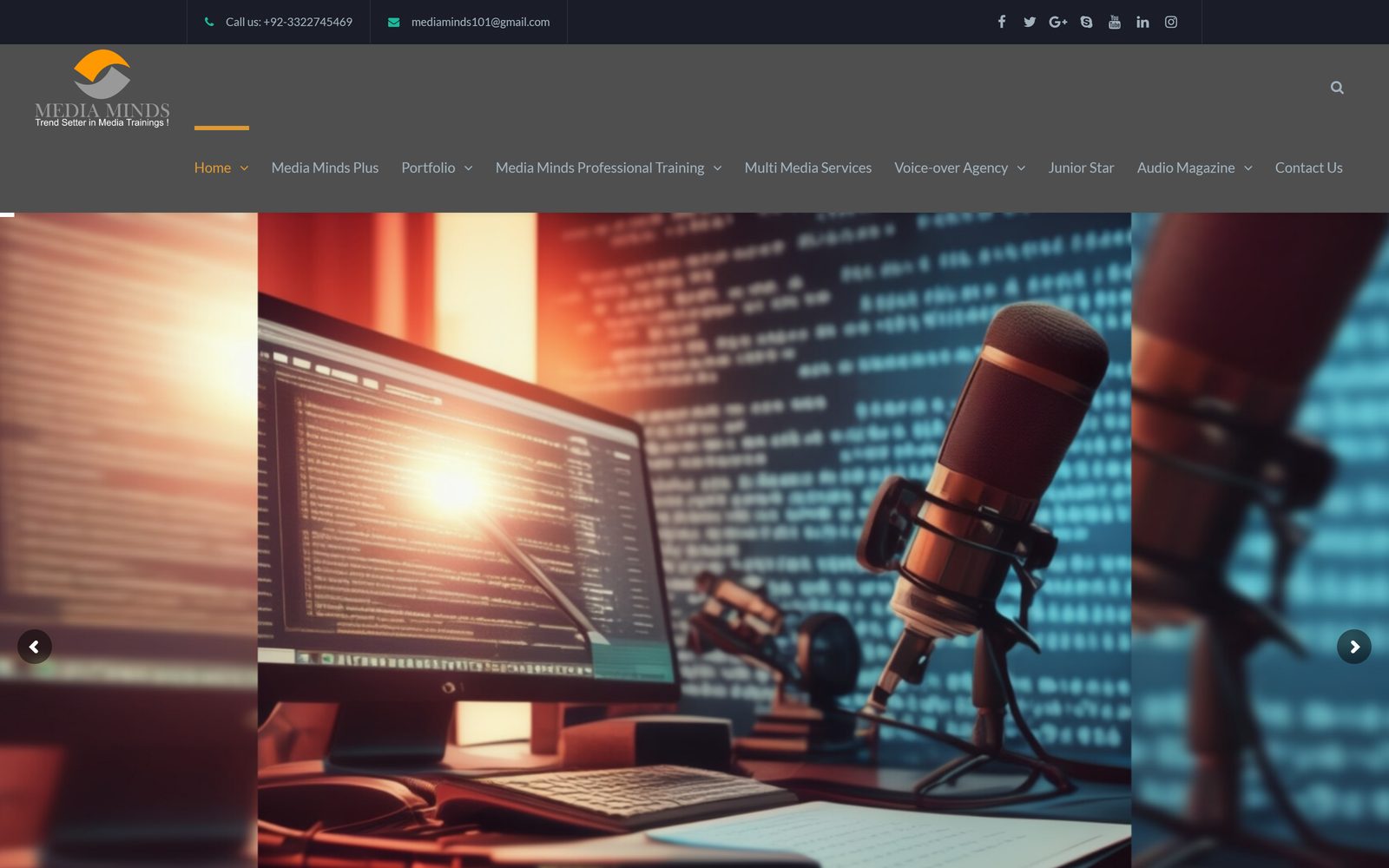This screenshot has width=1389, height=868.
Task: Expand the Voice-over Agency chevron
Action: (x=1021, y=168)
